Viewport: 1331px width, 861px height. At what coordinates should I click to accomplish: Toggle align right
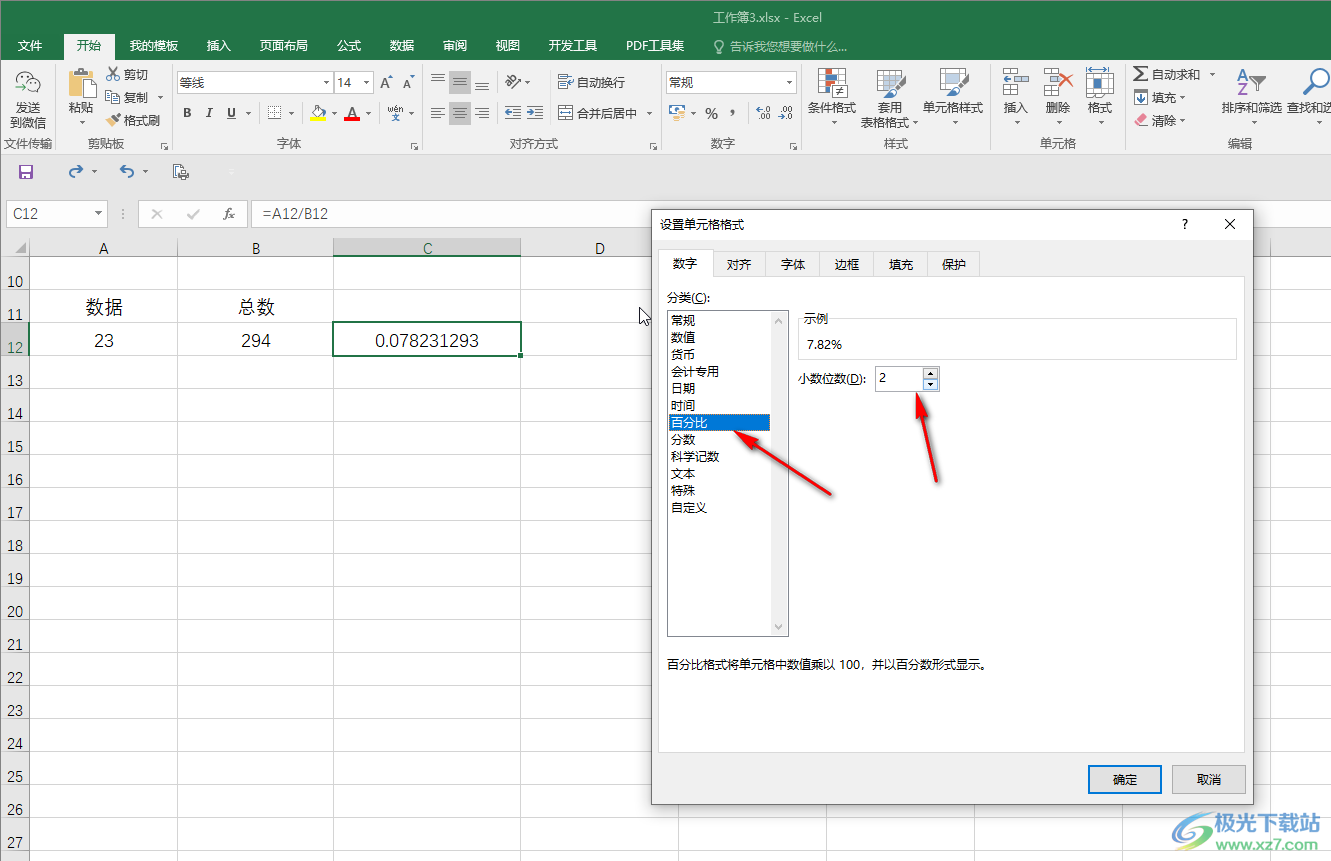click(482, 113)
